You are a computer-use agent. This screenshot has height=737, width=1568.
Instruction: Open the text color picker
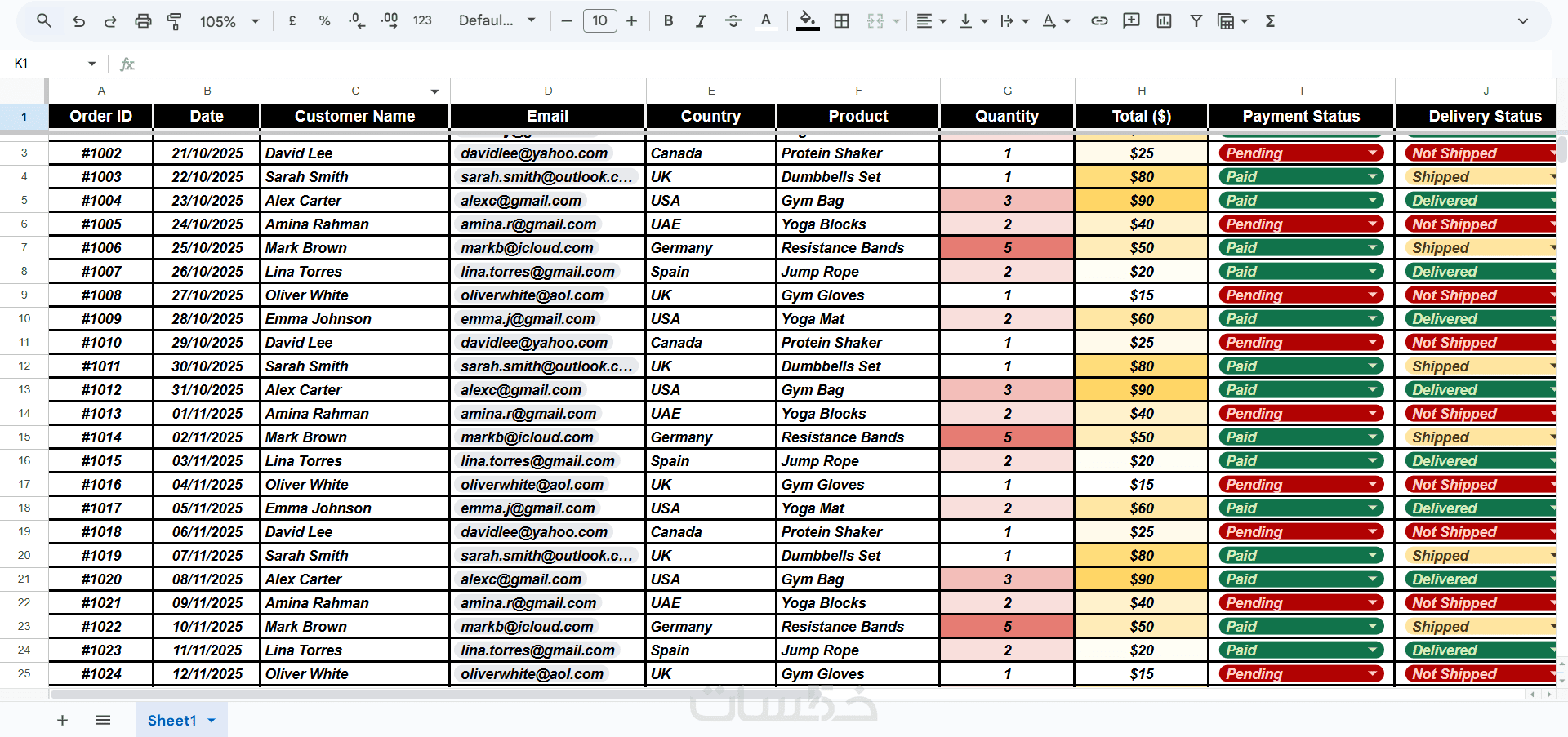point(766,21)
